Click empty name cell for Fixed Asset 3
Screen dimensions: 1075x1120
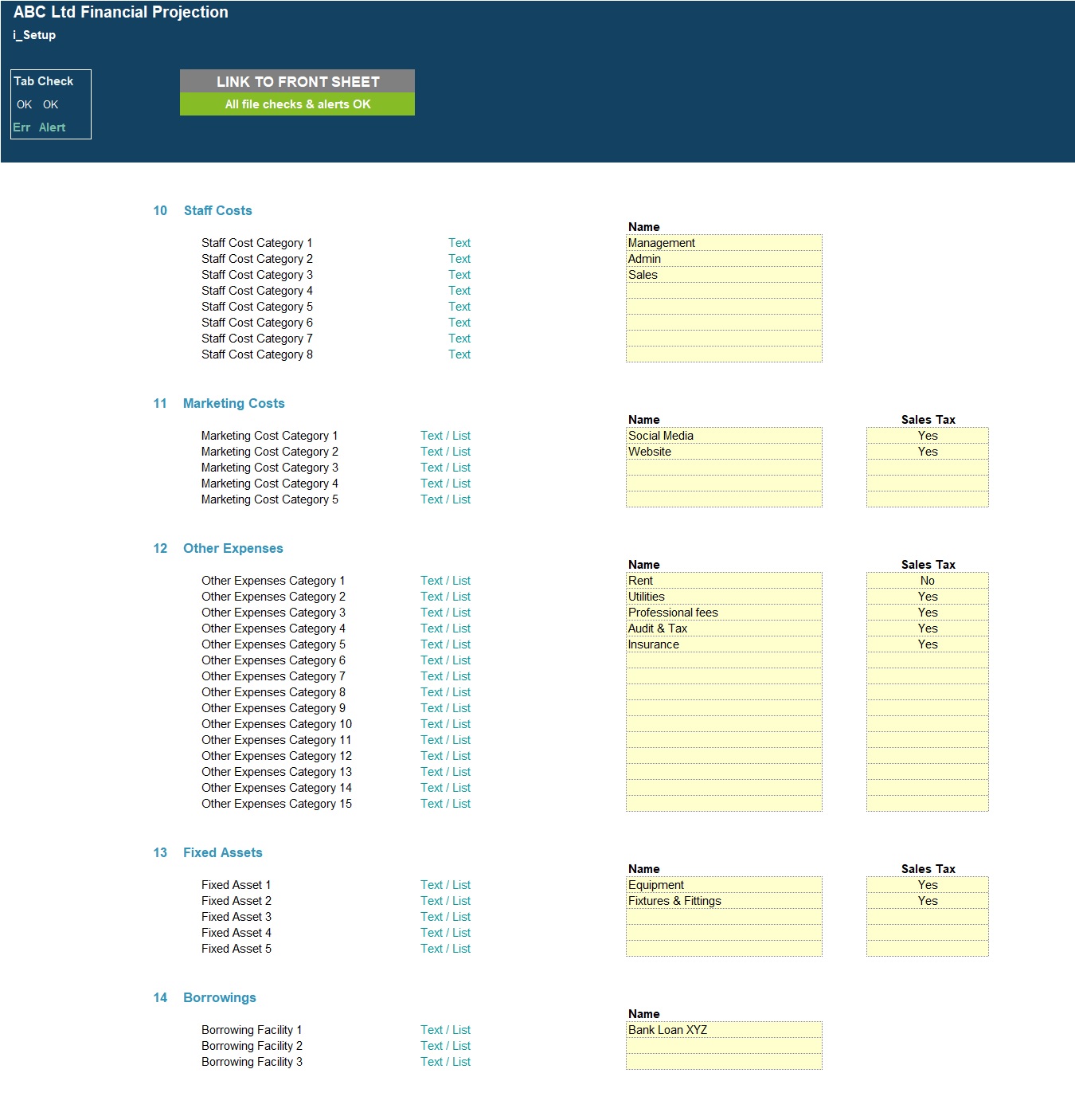tap(724, 917)
